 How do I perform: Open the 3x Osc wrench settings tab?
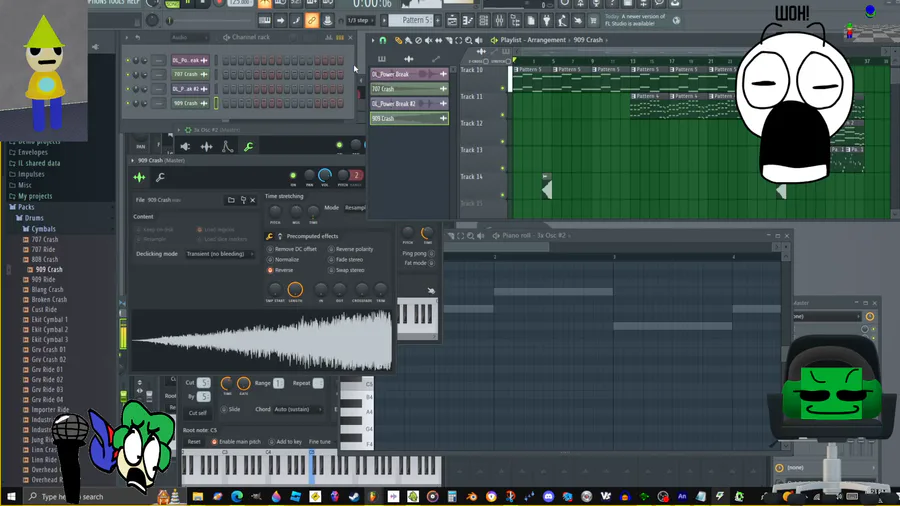point(249,147)
